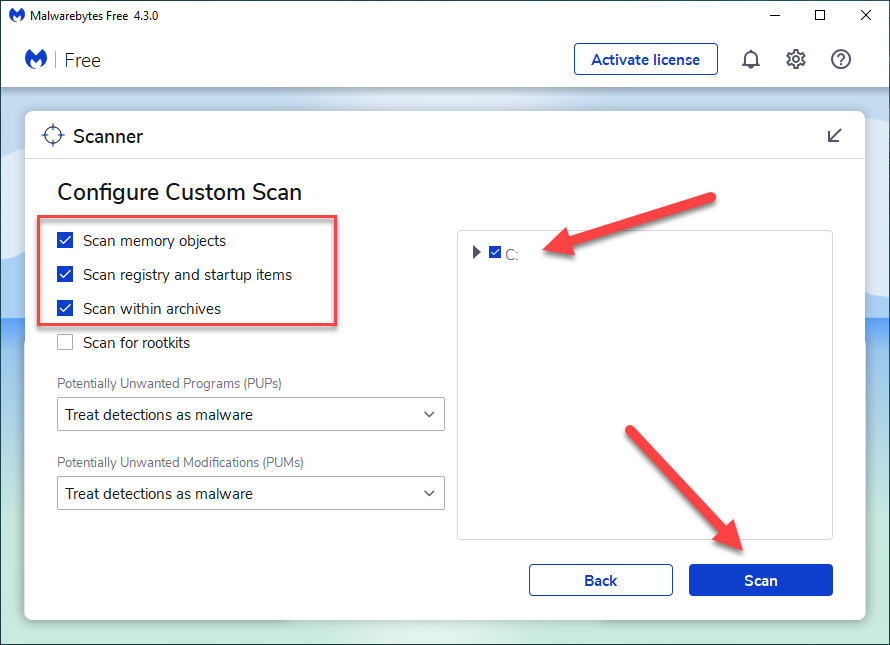Viewport: 890px width, 645px height.
Task: Open the Potentially Unwanted Programs dropdown
Action: coord(250,414)
